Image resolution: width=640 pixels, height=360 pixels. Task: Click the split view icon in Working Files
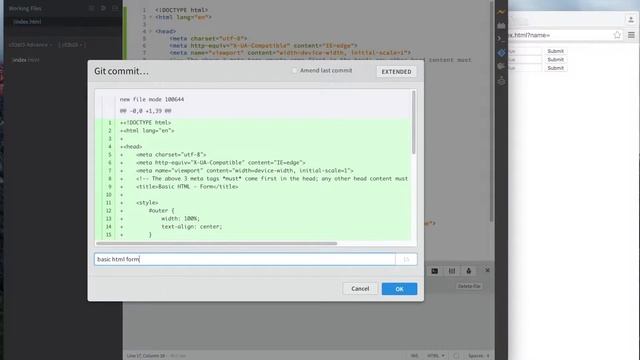click(x=115, y=8)
